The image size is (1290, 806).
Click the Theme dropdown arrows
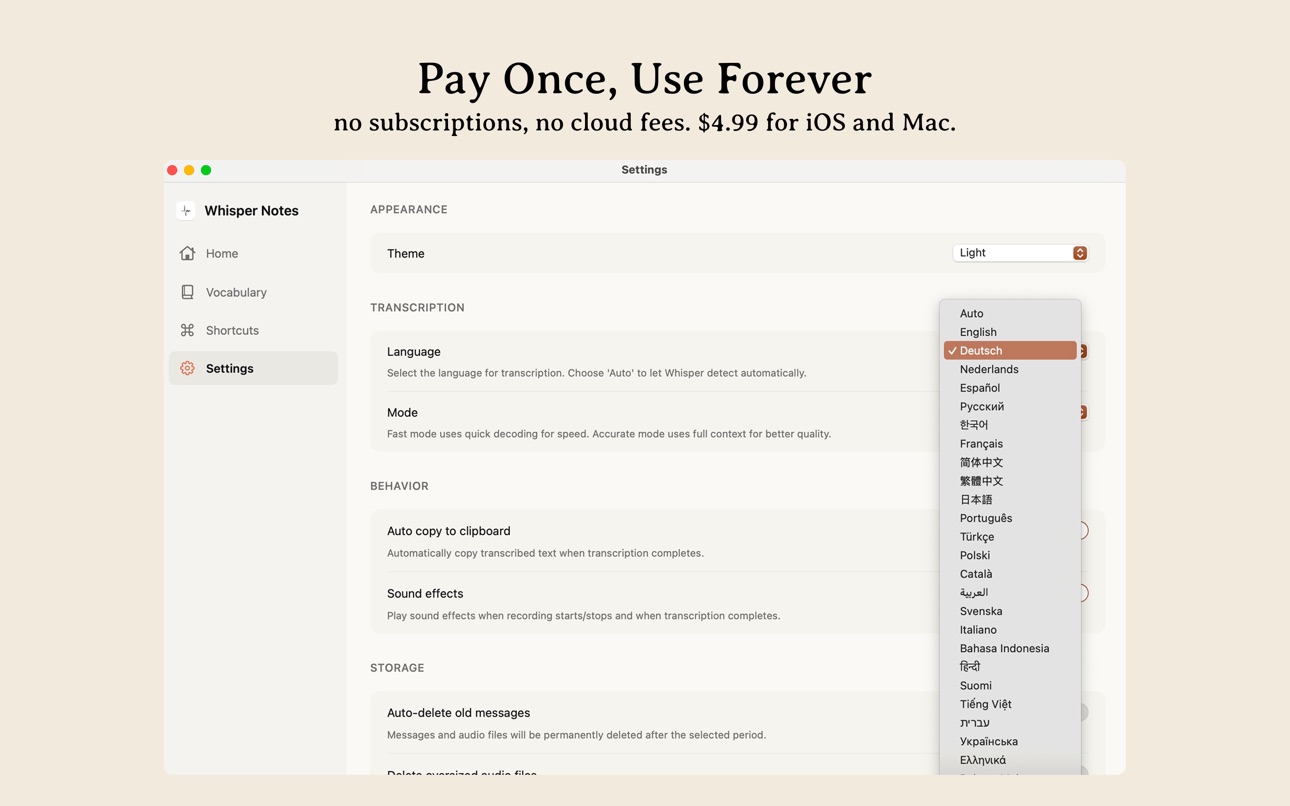[x=1080, y=253]
